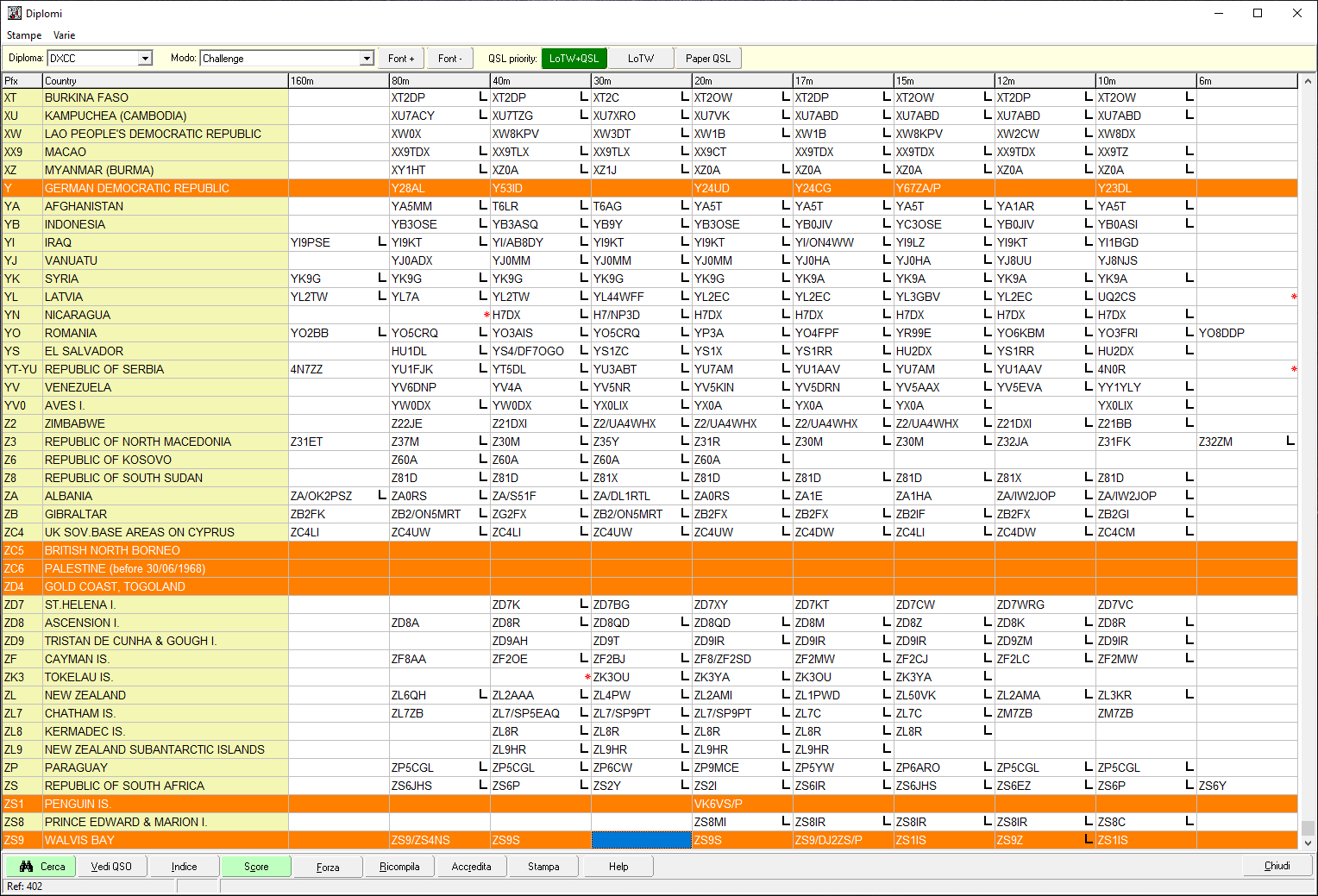Click cell YI9PSE in IRAQ row
The height and width of the screenshot is (896, 1318).
(x=339, y=242)
